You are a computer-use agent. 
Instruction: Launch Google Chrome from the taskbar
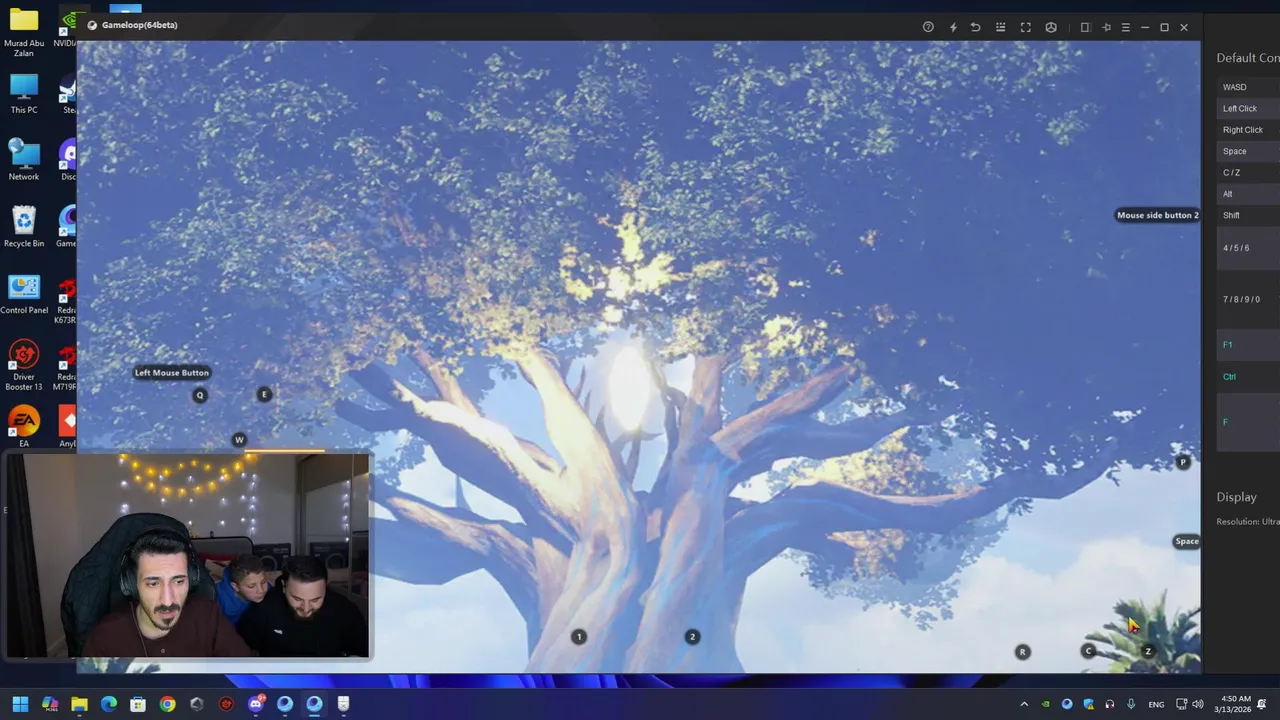pos(167,704)
